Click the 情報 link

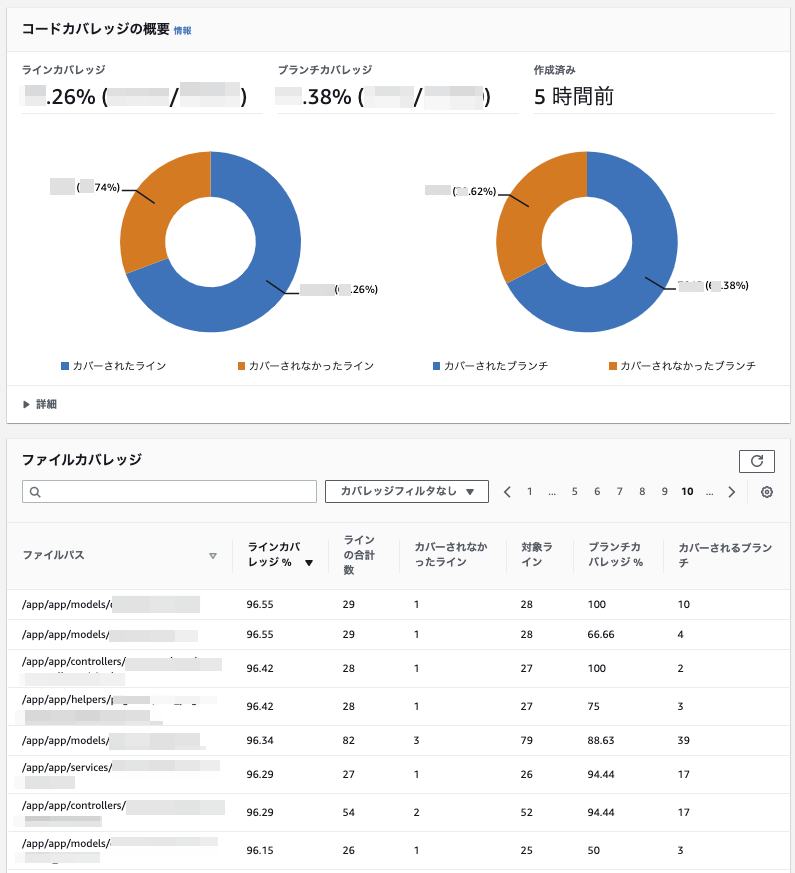(183, 31)
